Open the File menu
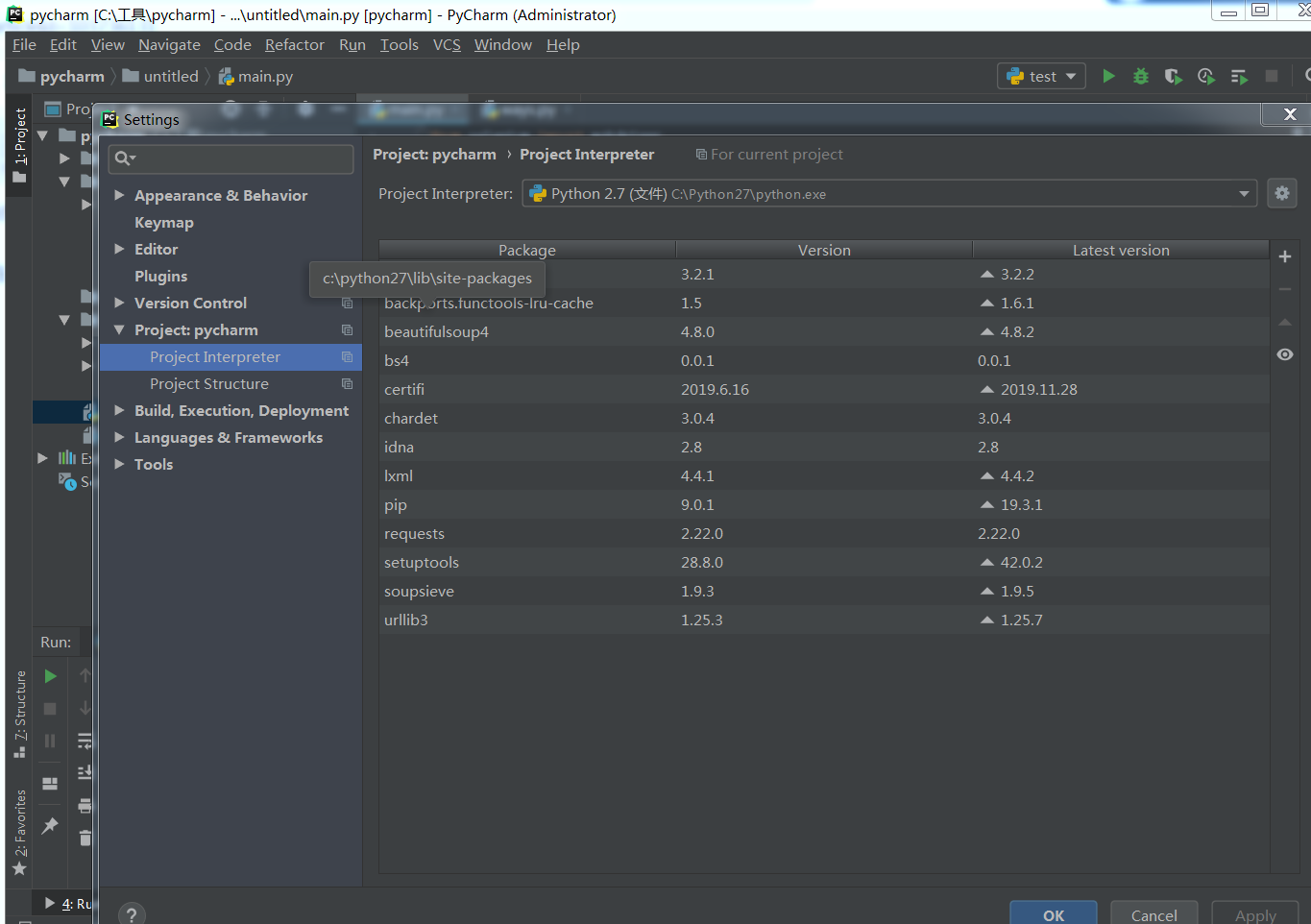 click(24, 44)
